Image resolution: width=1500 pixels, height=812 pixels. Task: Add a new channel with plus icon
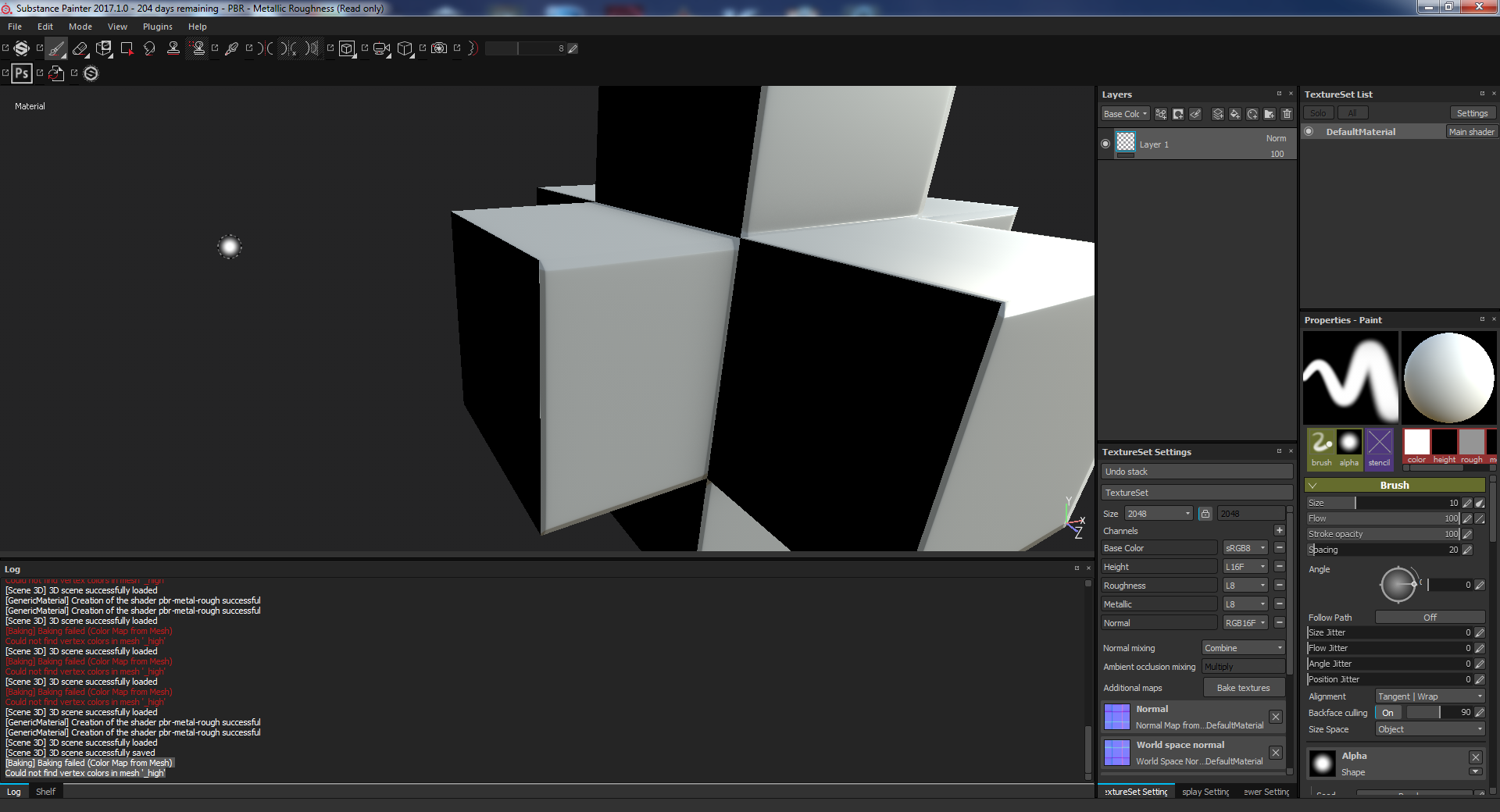1280,531
